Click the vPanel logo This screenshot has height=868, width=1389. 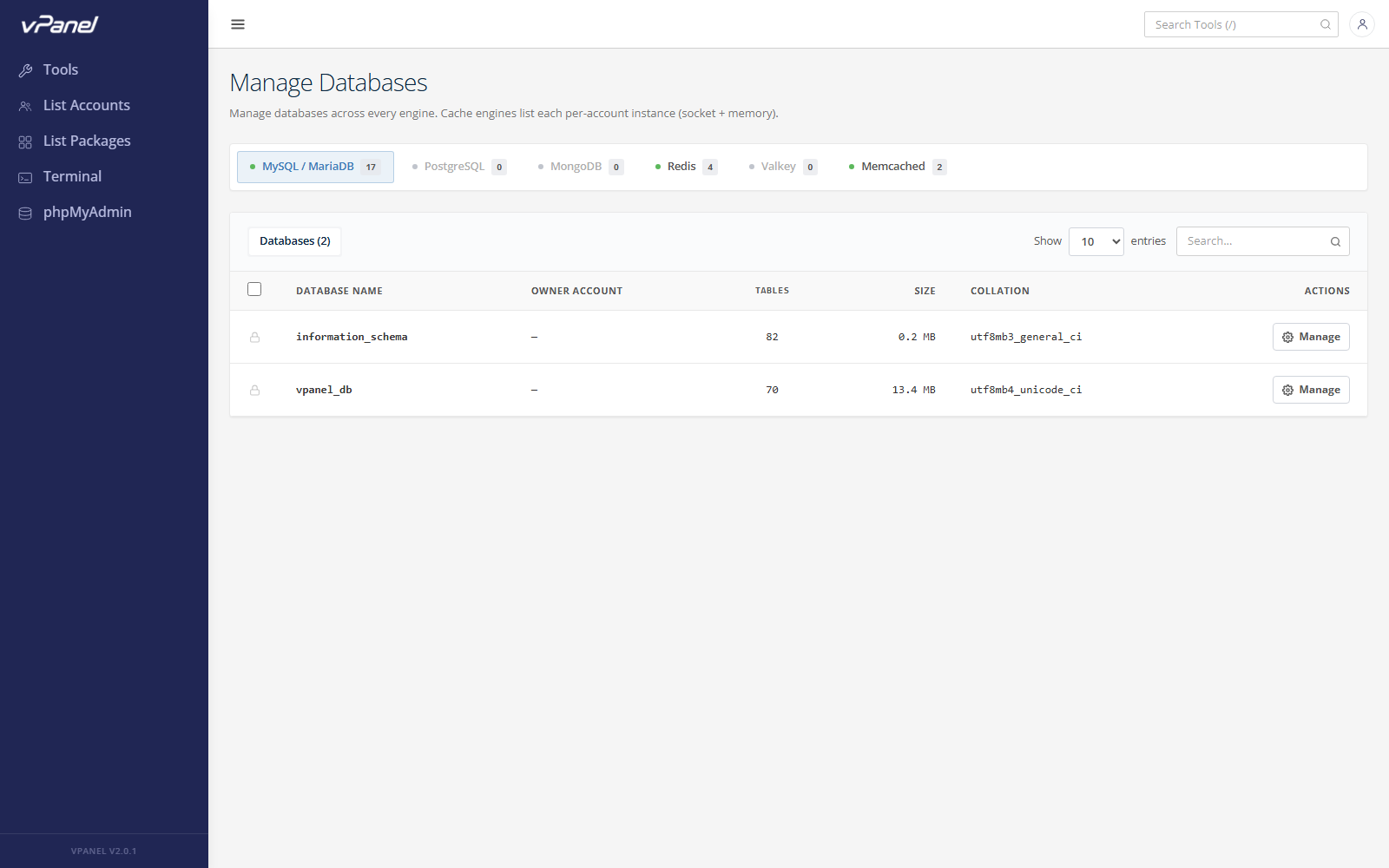click(x=60, y=24)
